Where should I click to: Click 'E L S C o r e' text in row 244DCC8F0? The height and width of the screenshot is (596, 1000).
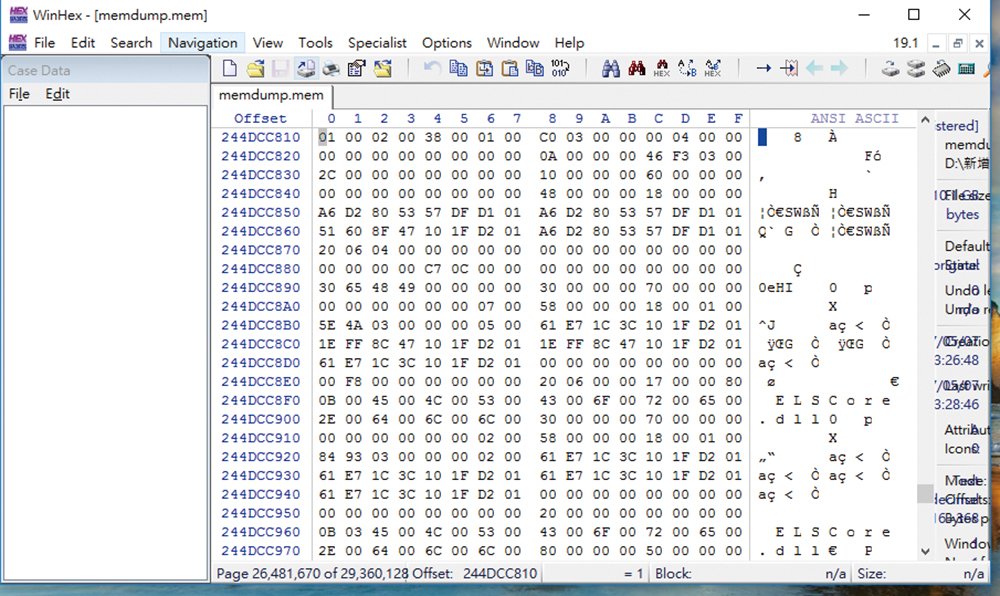[x=832, y=401]
